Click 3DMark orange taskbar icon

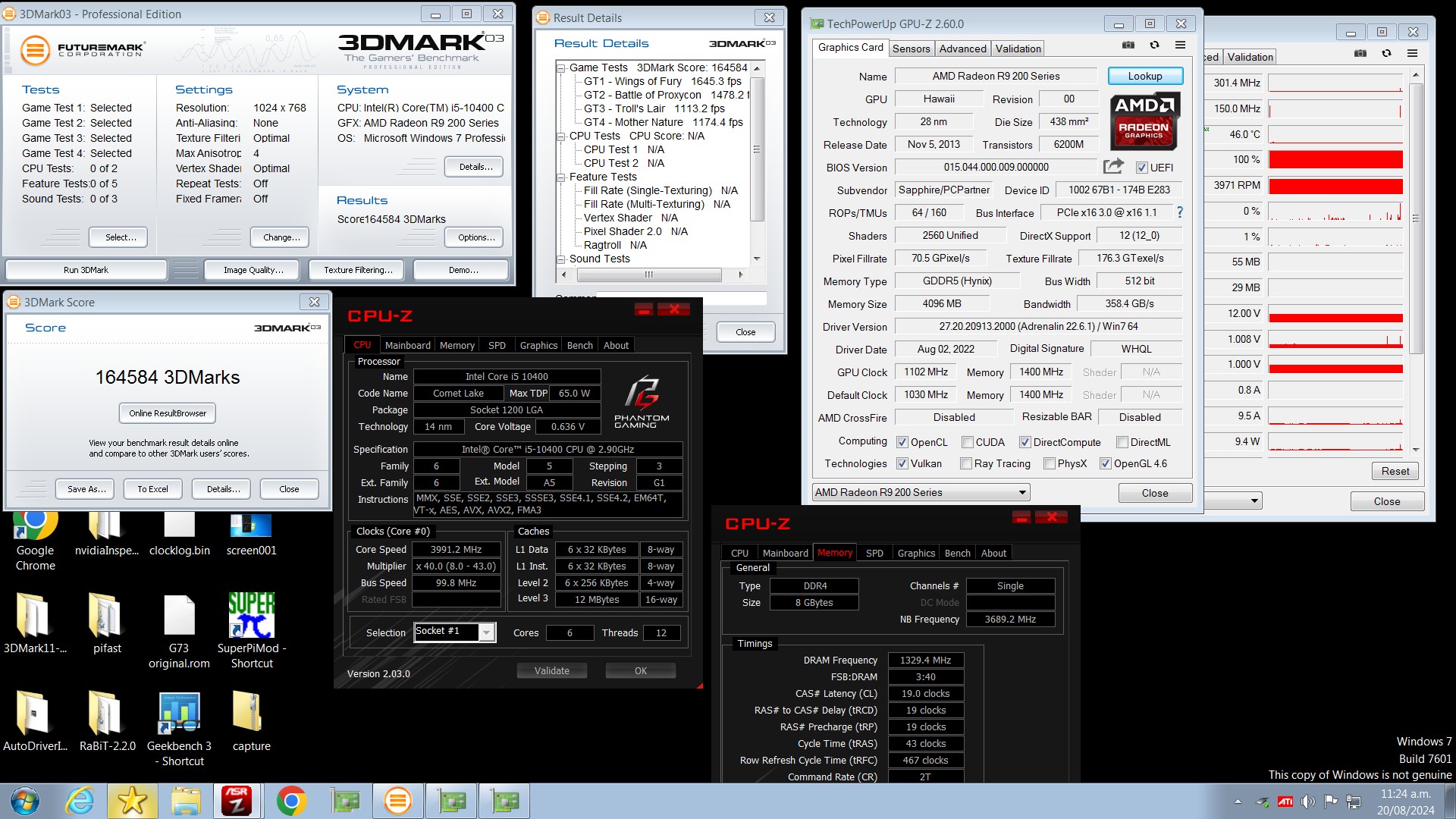pyautogui.click(x=398, y=801)
